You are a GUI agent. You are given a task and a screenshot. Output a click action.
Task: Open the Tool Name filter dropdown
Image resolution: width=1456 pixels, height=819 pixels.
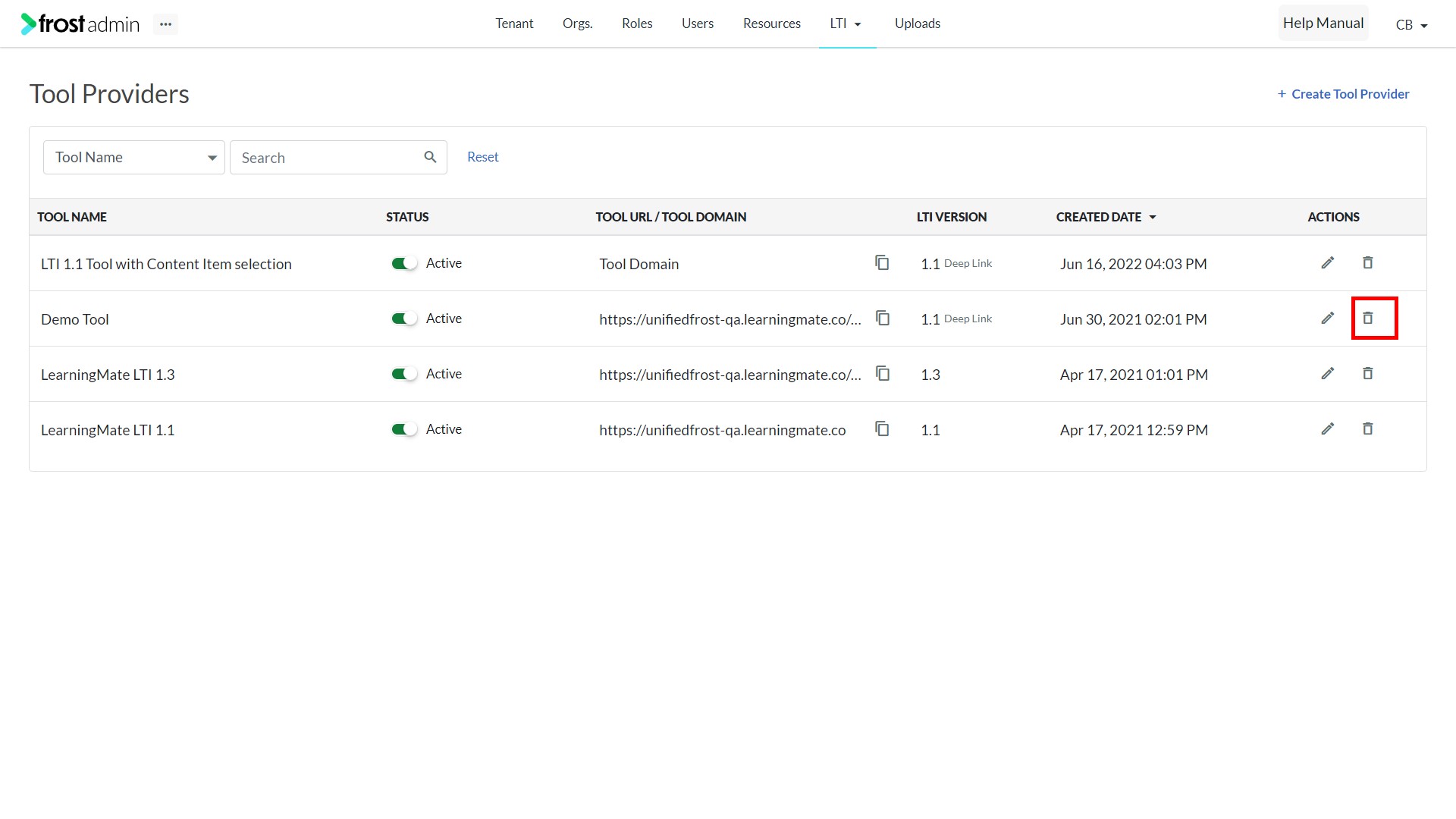(x=134, y=157)
